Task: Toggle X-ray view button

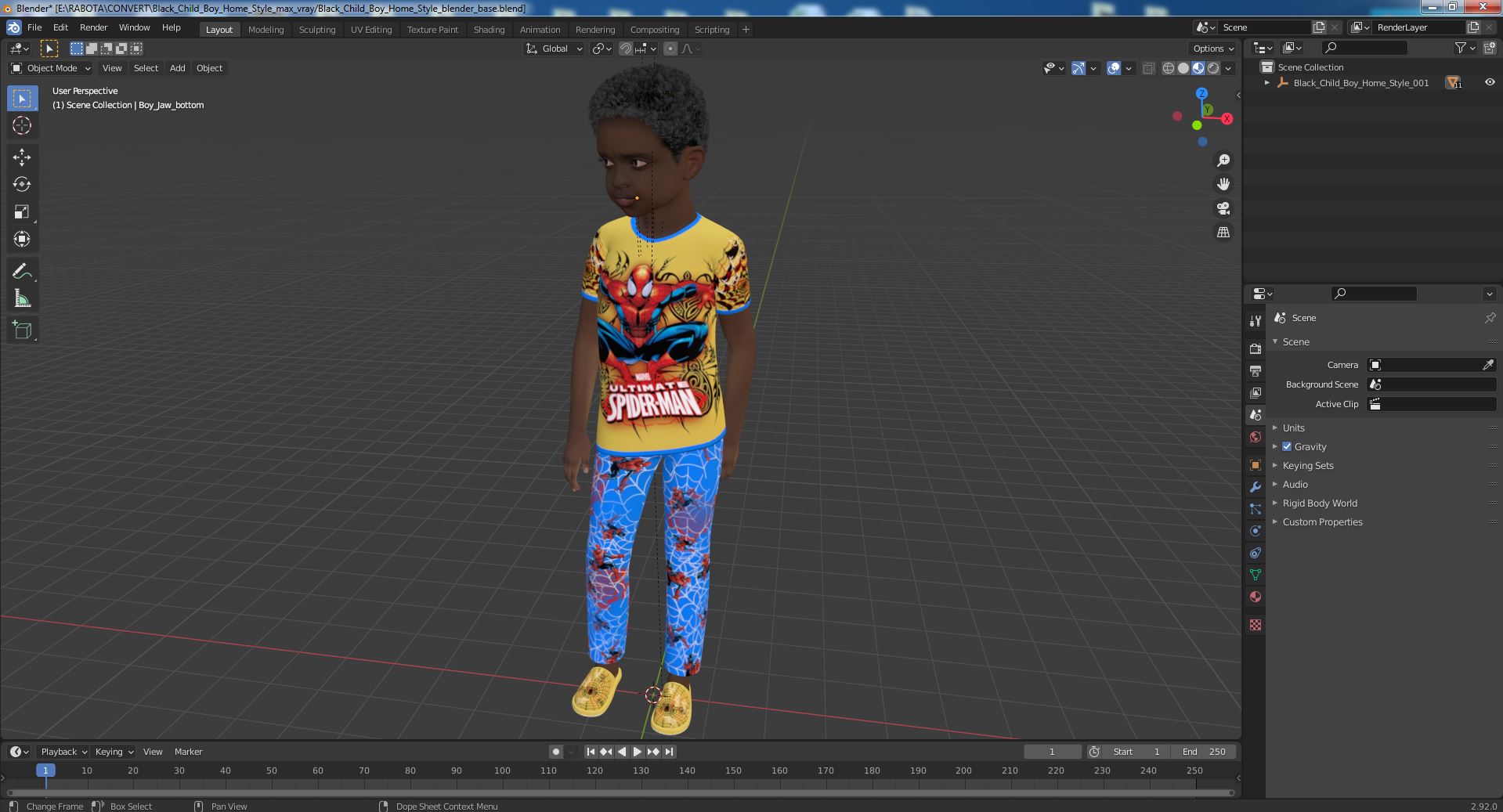Action: pyautogui.click(x=1148, y=68)
